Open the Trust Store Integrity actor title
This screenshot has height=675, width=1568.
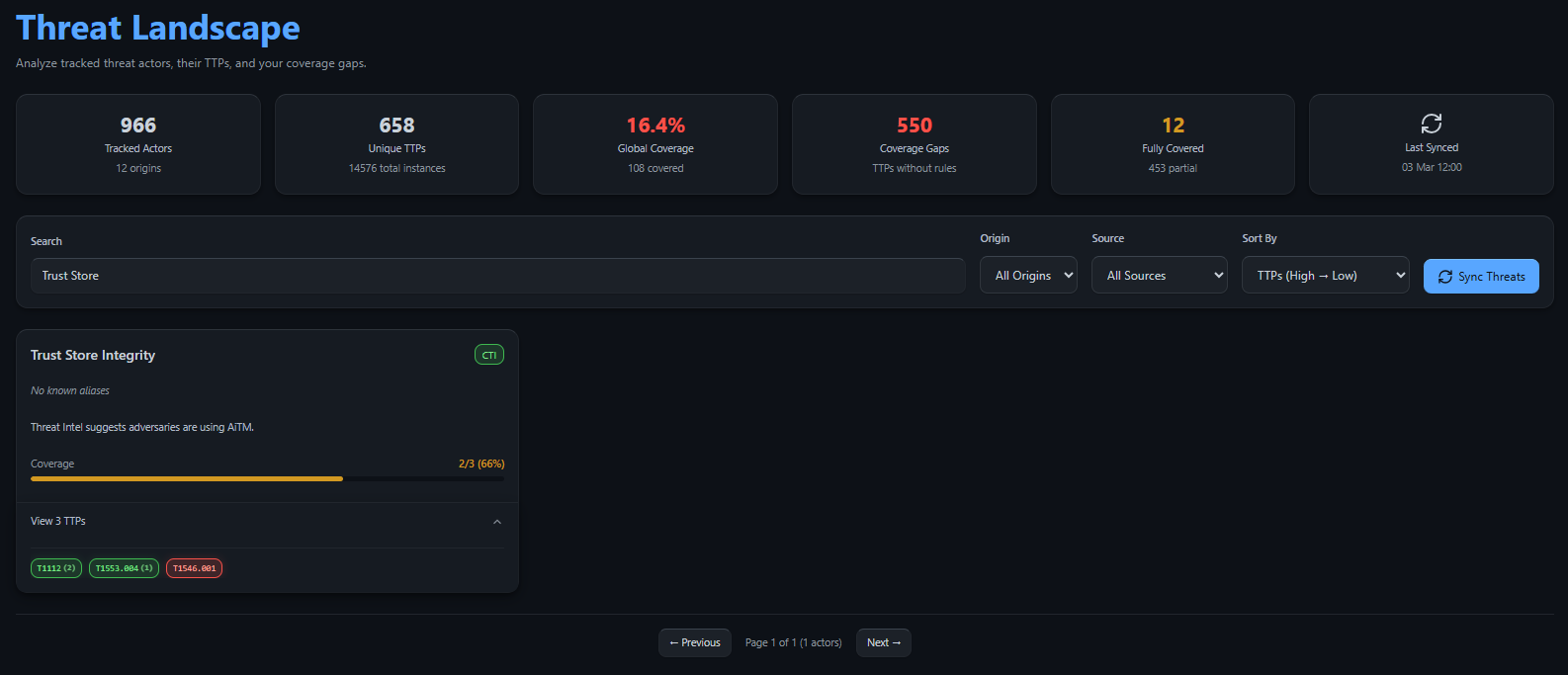coord(93,355)
